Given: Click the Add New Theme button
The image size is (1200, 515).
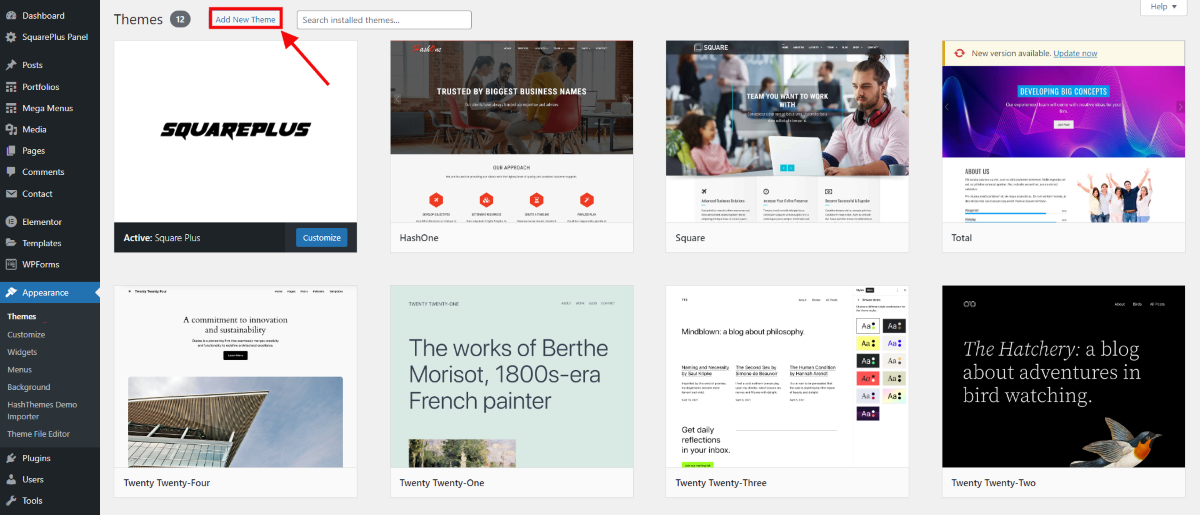Looking at the screenshot, I should (x=246, y=20).
